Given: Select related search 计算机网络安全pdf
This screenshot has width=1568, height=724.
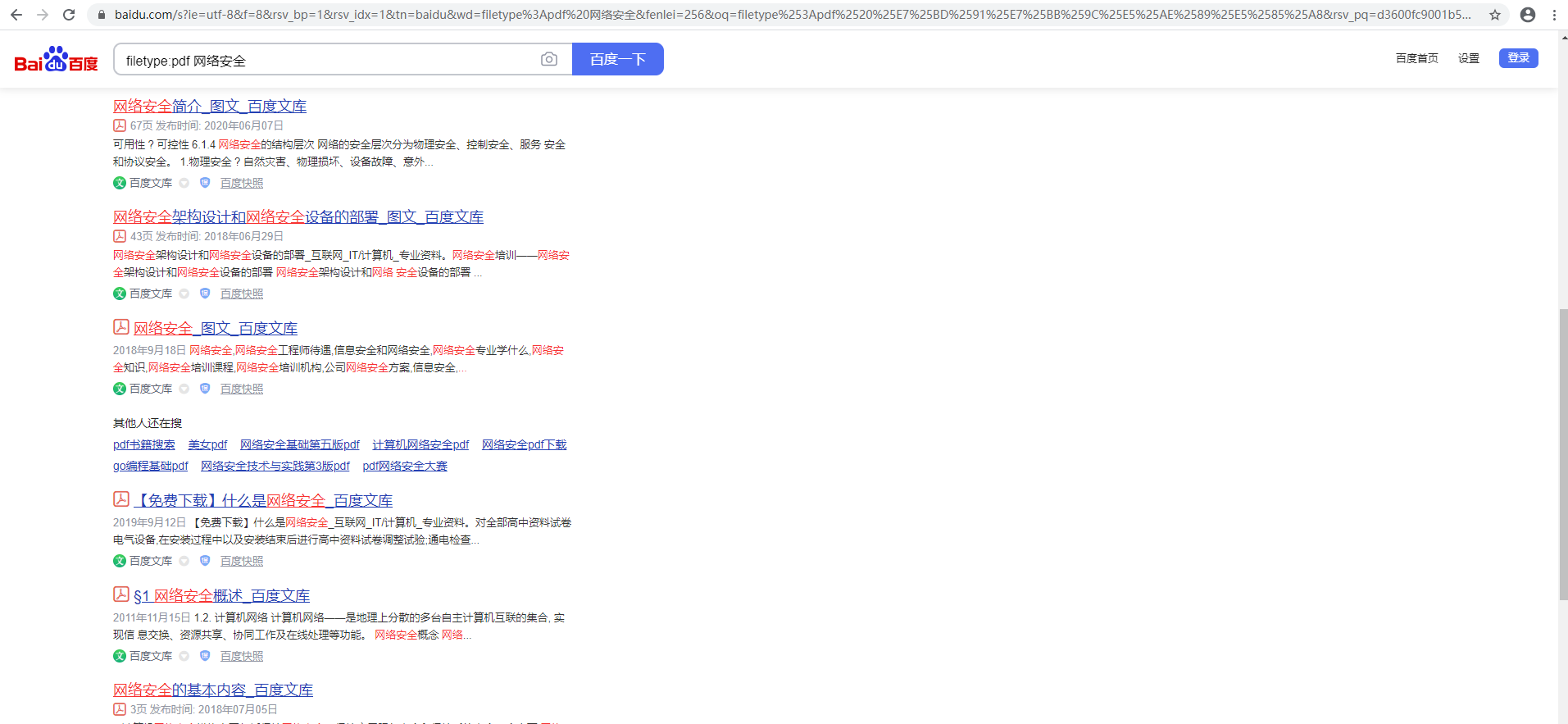Looking at the screenshot, I should point(420,444).
